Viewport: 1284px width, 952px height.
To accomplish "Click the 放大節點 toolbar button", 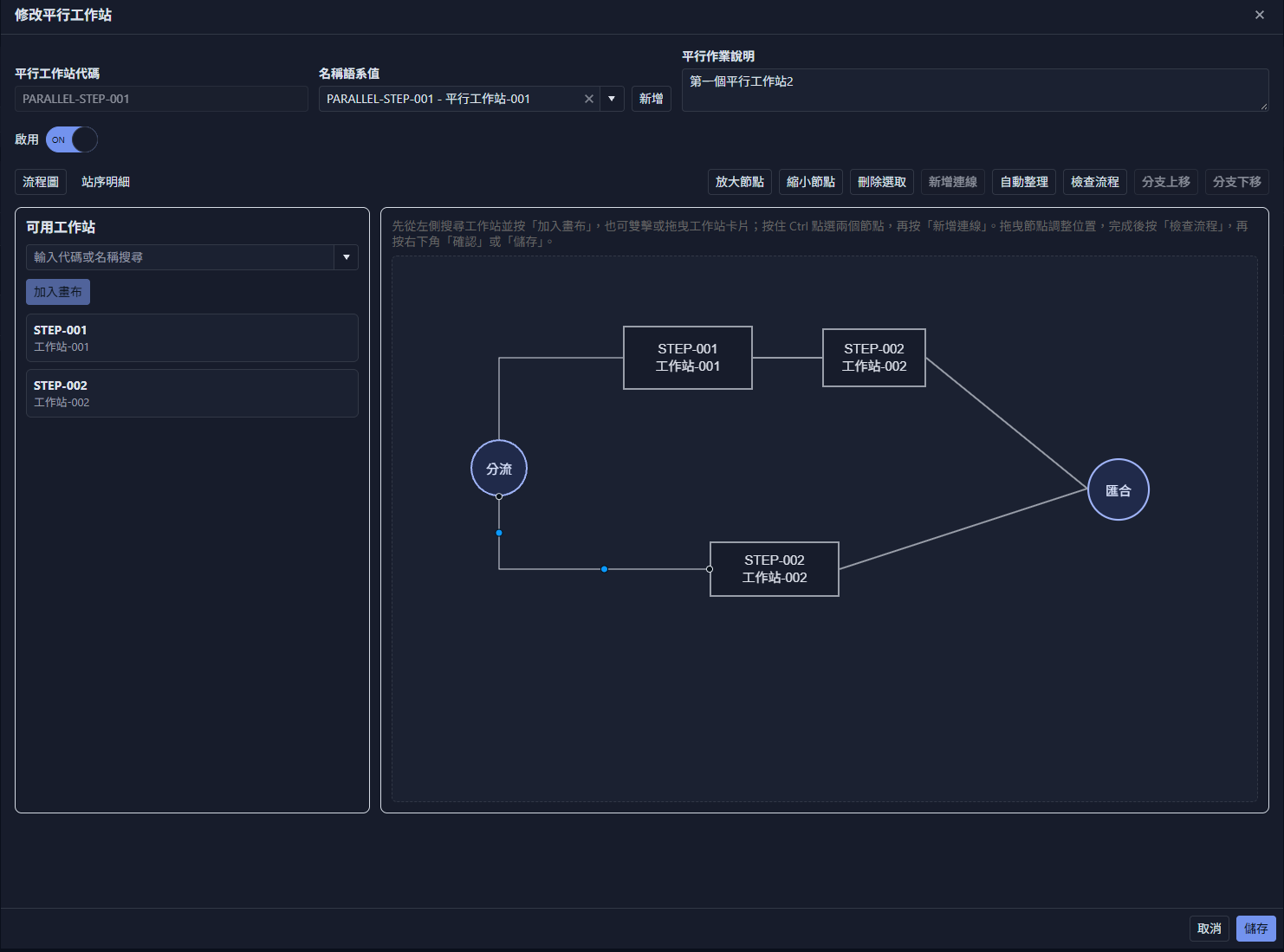I will pyautogui.click(x=740, y=182).
